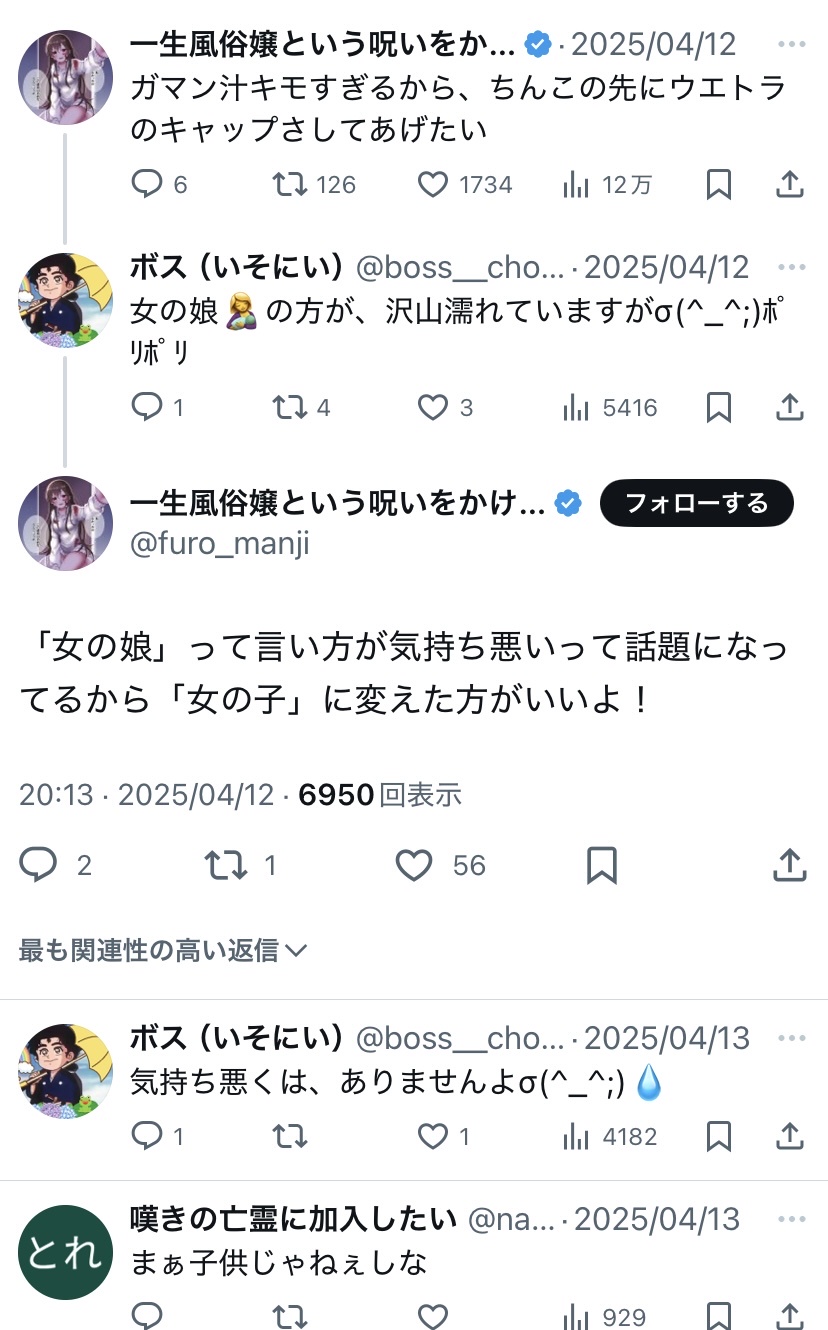
Task: Retweet the top tweet with 126 retweets
Action: pyautogui.click(x=290, y=184)
